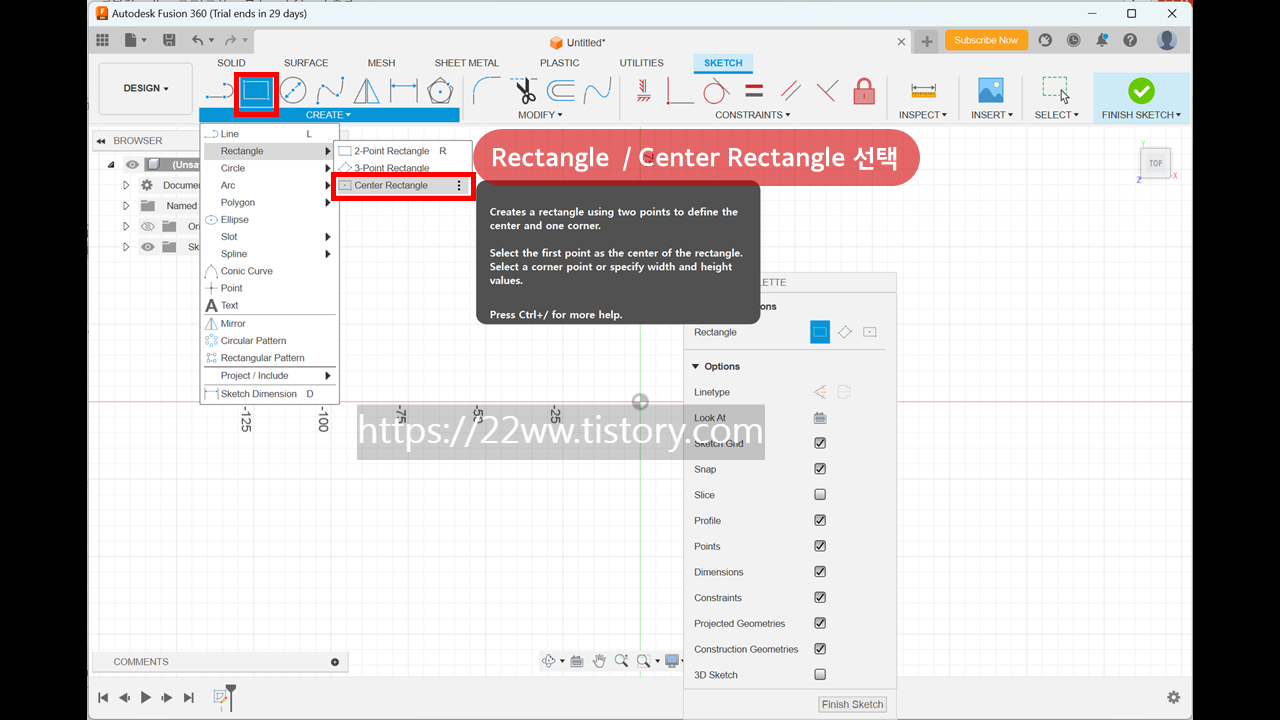Click the Fix/Unfix lock icon
1280x720 pixels.
[x=864, y=91]
